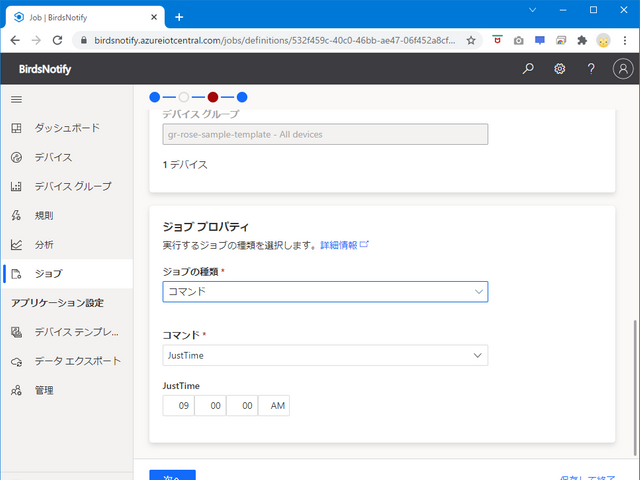
Task: Open the settings gear in the app header
Action: click(560, 69)
